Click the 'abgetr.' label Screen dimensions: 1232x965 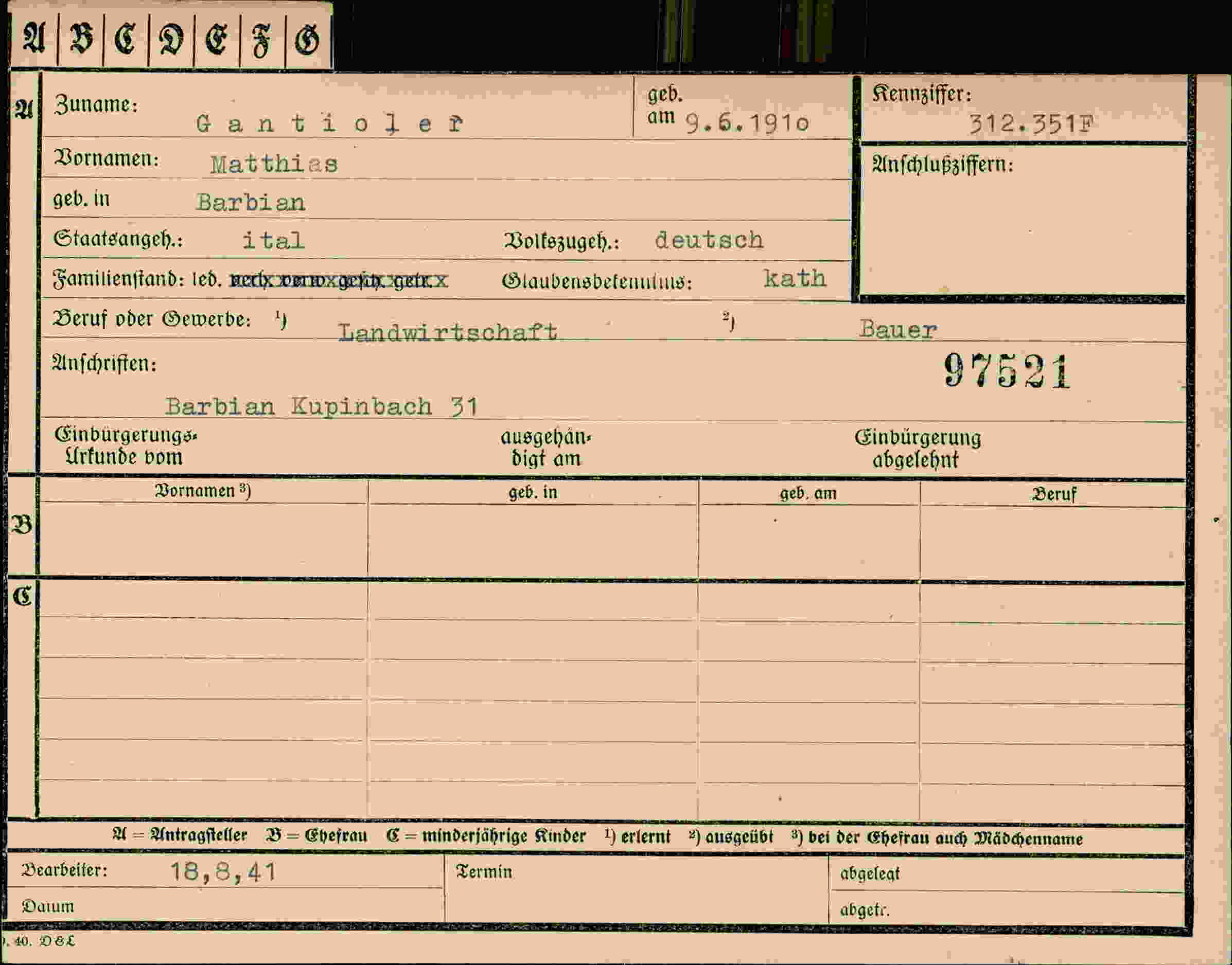(x=865, y=909)
